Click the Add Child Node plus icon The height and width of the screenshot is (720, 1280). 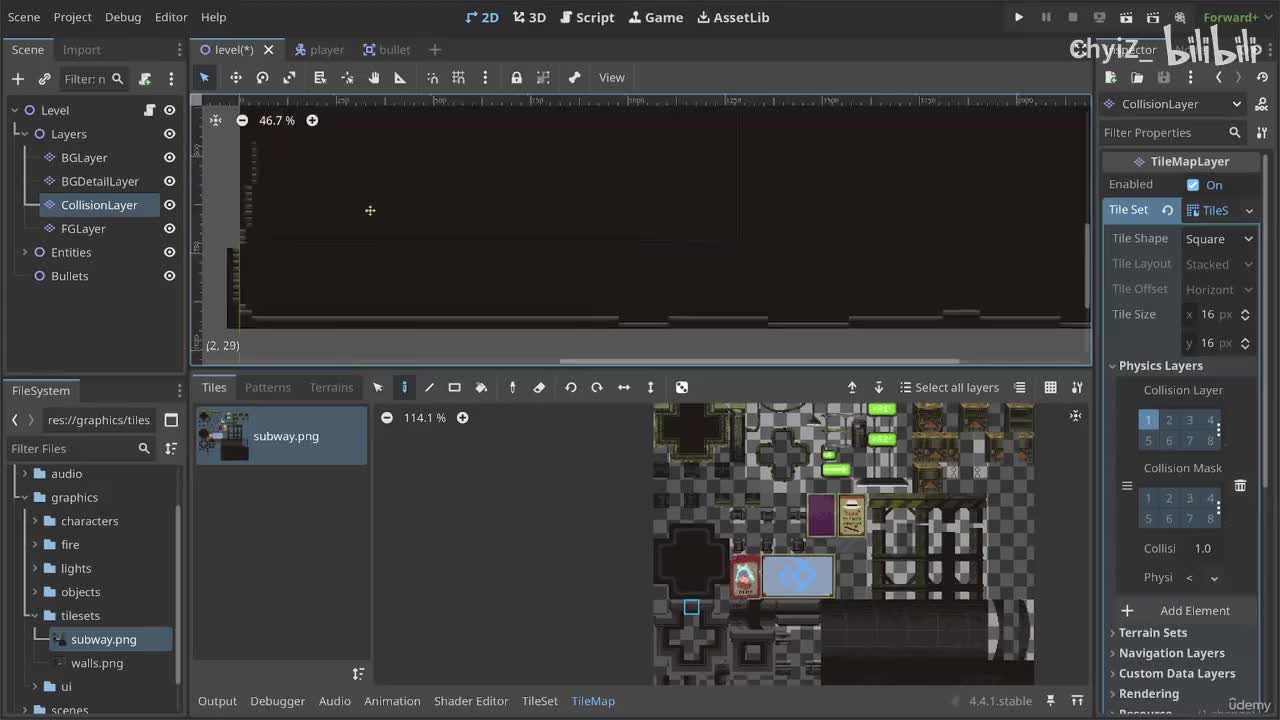[18, 79]
